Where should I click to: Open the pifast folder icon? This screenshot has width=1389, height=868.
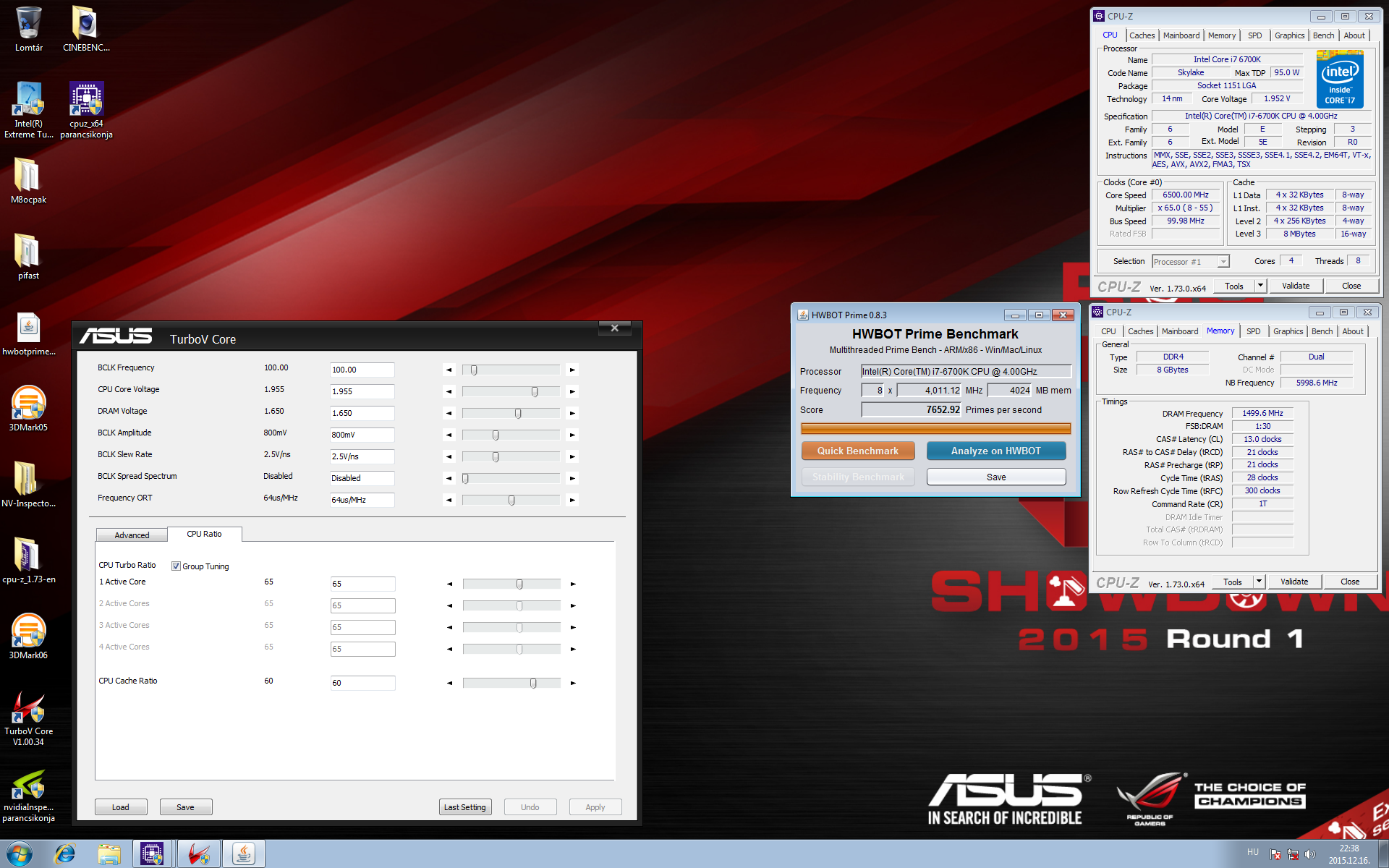point(28,257)
